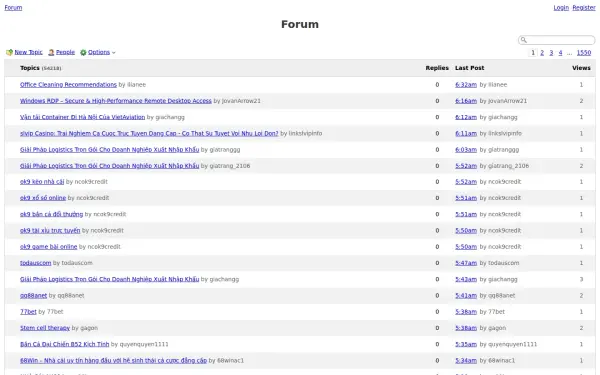Viewport: 600px width, 375px height.
Task: Open Giải Pháp Logistics topic by giatranggg
Action: point(109,150)
